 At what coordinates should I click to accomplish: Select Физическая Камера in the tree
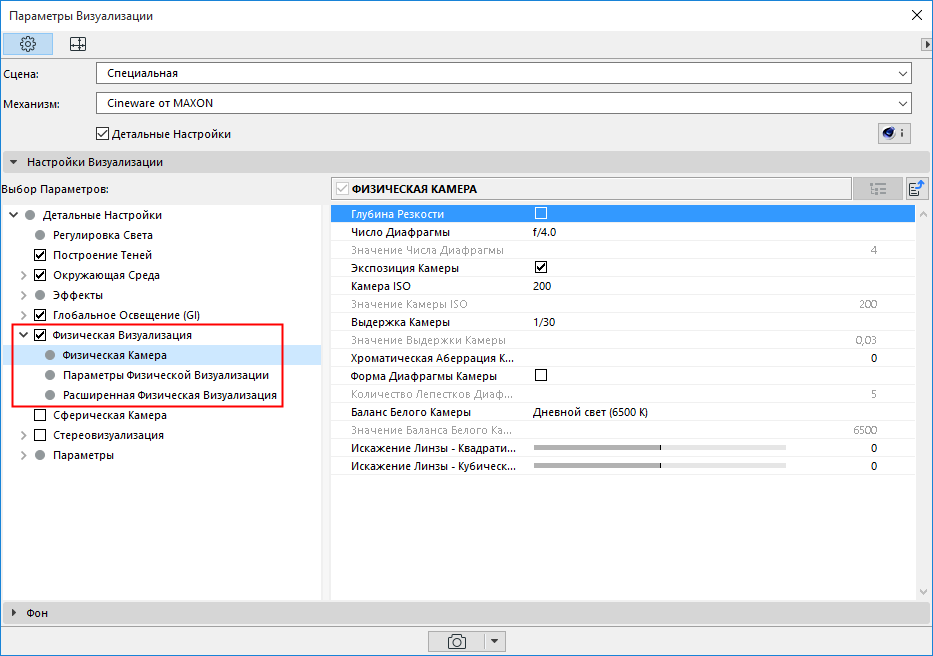114,355
